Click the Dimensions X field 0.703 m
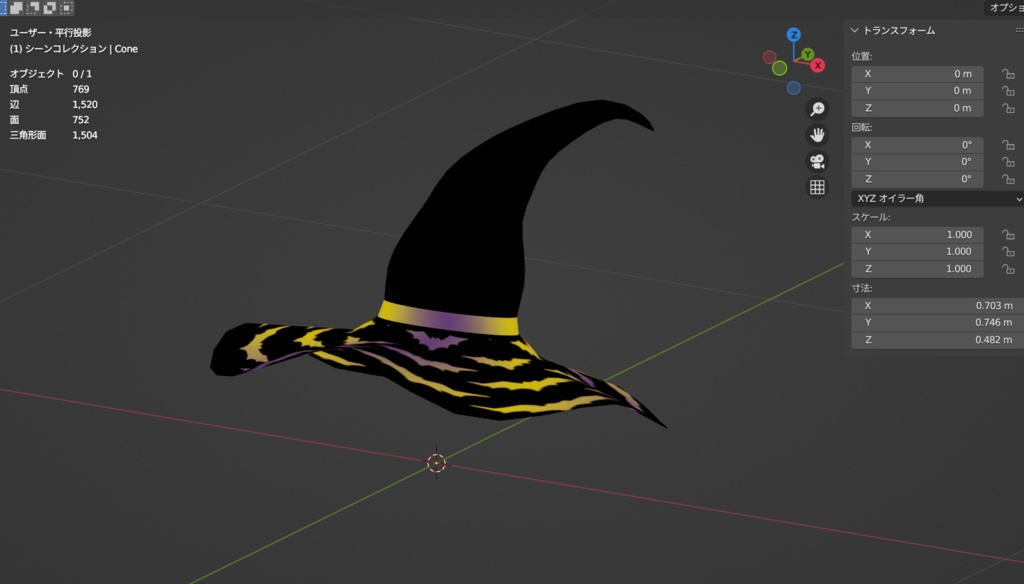 tap(937, 305)
